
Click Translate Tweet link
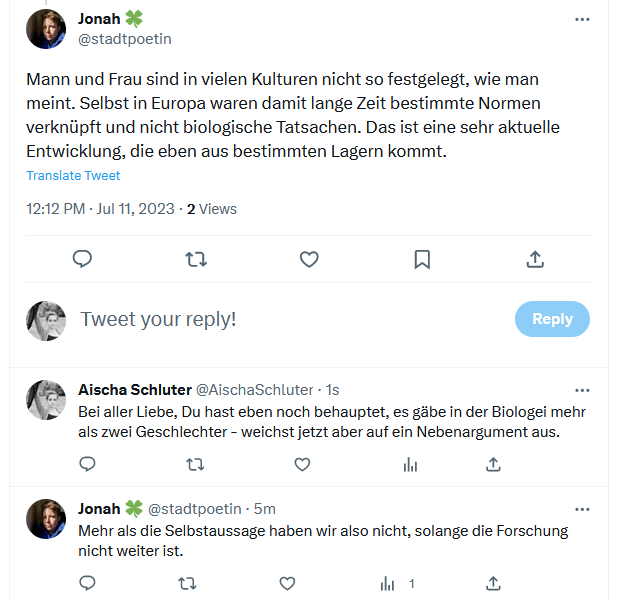73,176
